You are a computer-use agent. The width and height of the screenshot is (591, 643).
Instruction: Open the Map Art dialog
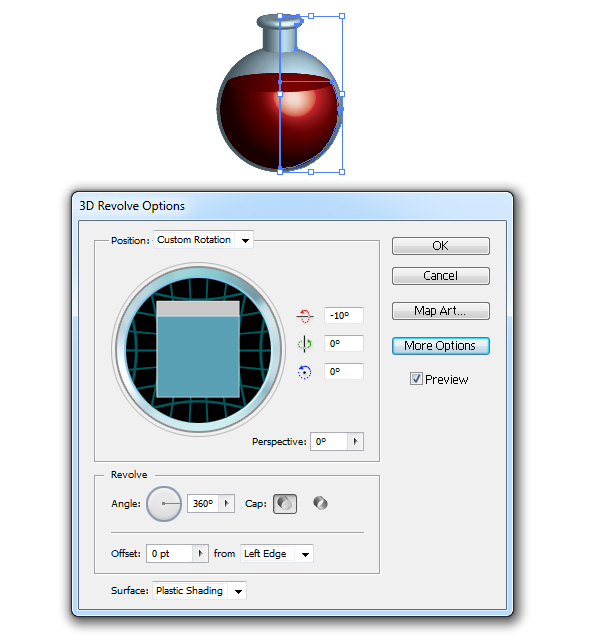440,310
